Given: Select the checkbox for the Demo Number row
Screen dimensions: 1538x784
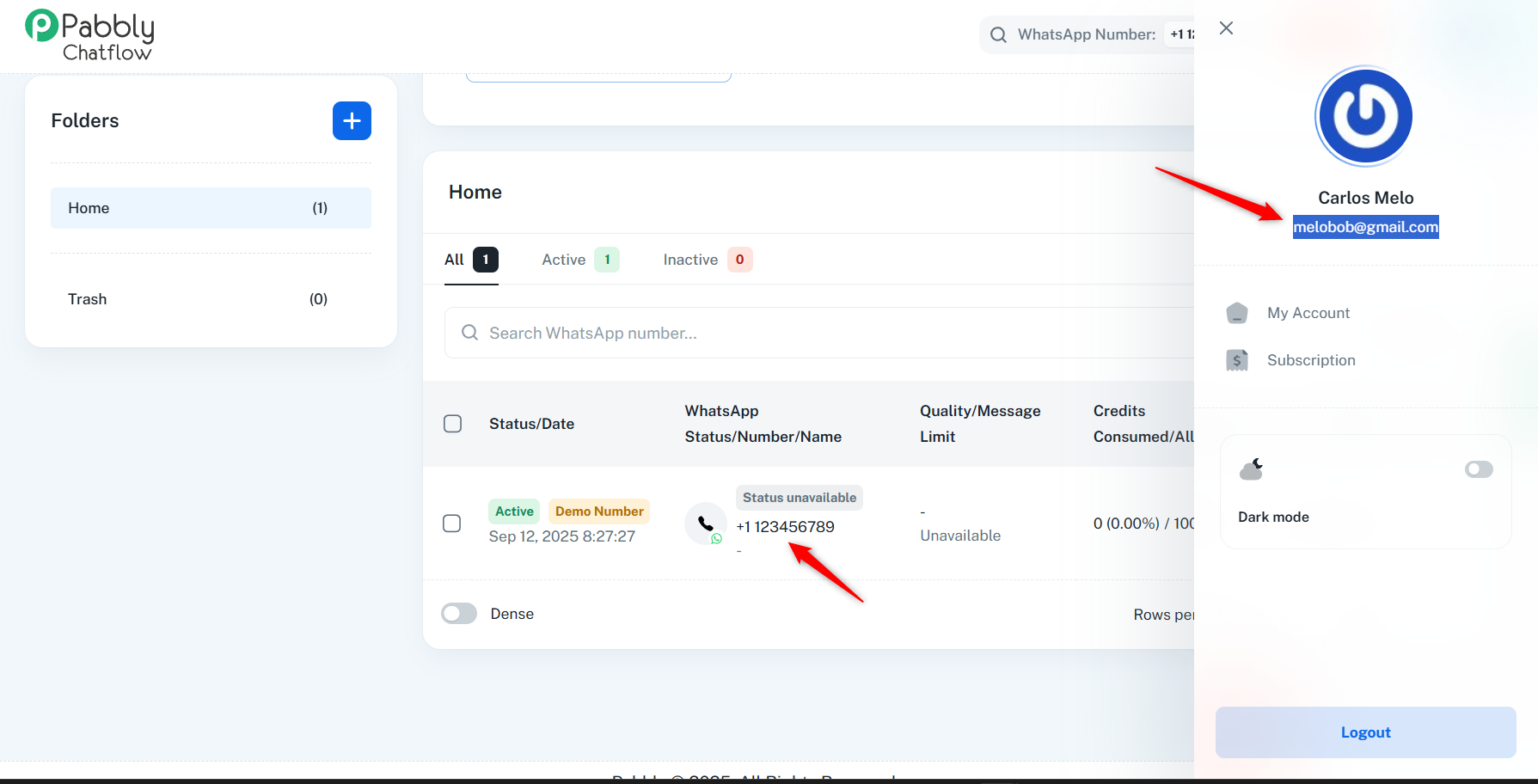Looking at the screenshot, I should [x=451, y=524].
